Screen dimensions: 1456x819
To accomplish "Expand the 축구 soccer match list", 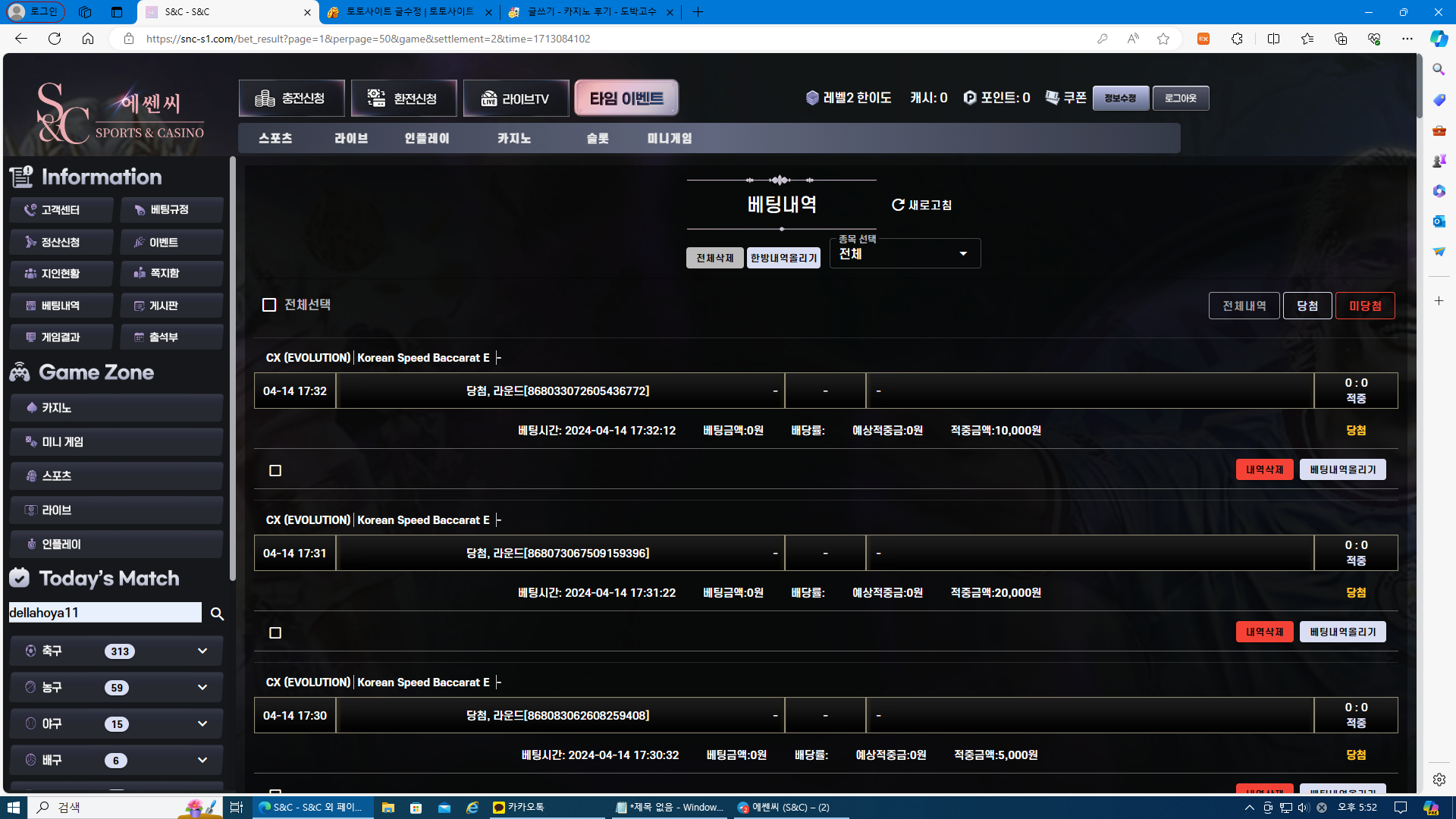I will 202,651.
